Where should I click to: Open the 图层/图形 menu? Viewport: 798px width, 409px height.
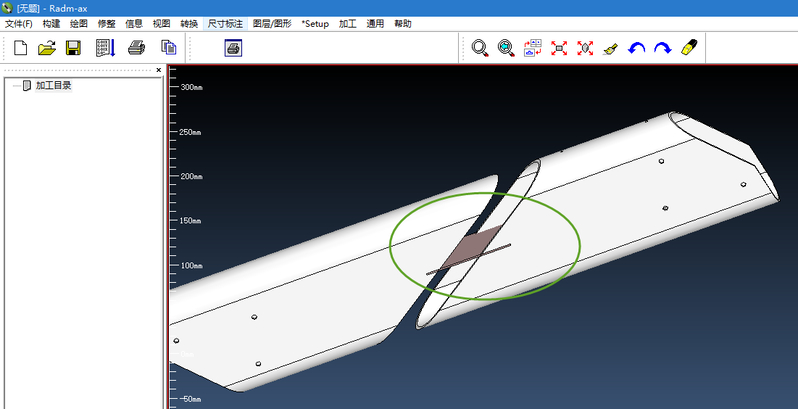tap(272, 23)
